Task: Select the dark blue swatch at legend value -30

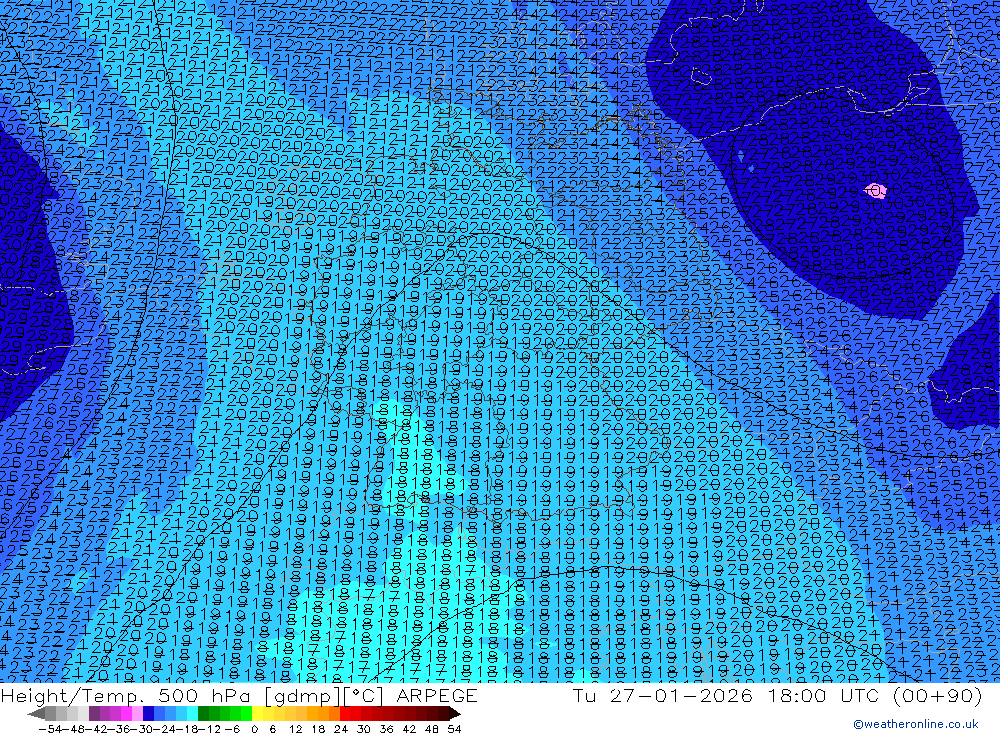Action: tap(148, 713)
